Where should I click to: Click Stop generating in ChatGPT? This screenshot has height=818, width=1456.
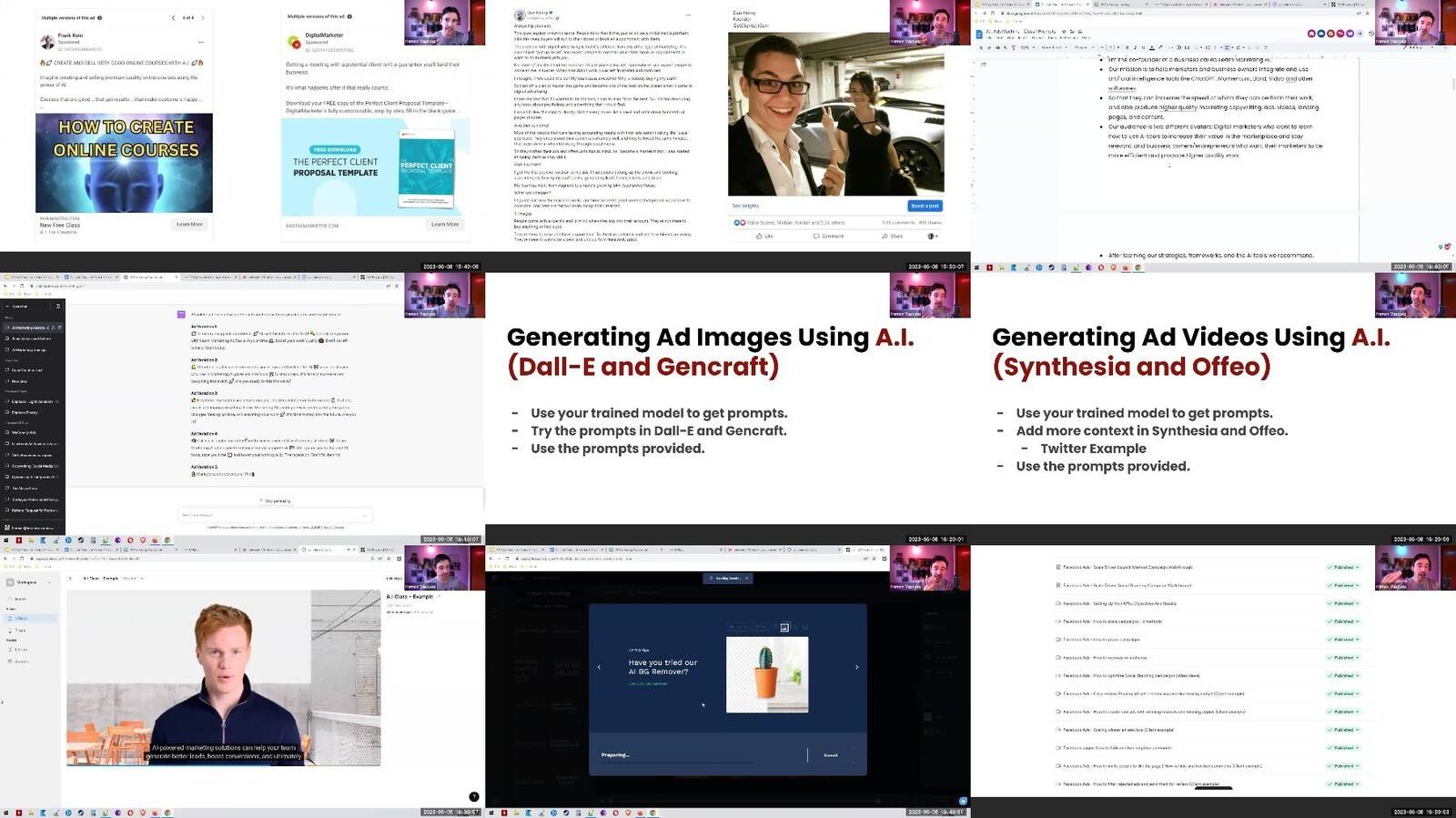coord(274,500)
